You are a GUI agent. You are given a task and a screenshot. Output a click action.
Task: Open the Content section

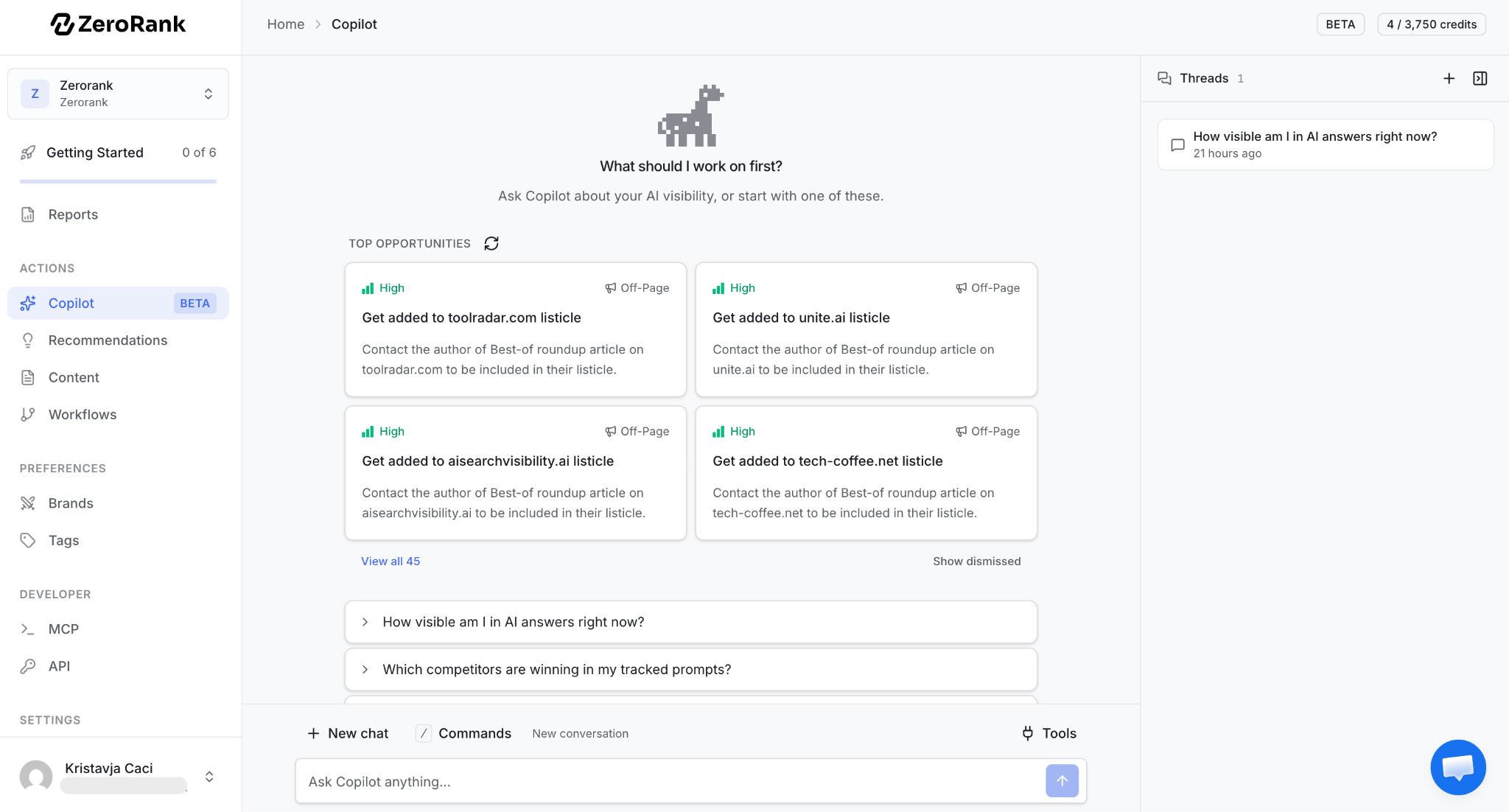coord(118,377)
